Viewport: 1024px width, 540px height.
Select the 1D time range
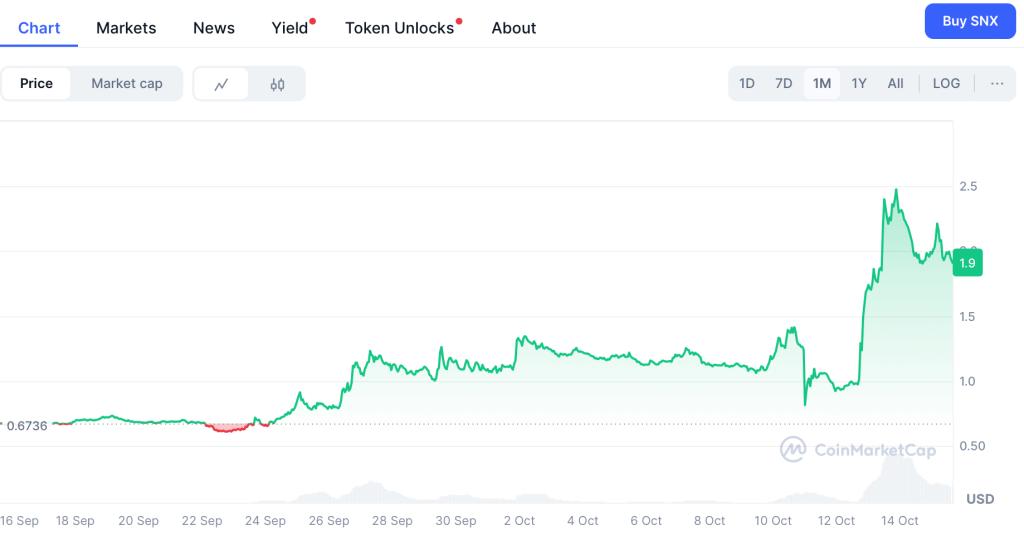point(747,83)
